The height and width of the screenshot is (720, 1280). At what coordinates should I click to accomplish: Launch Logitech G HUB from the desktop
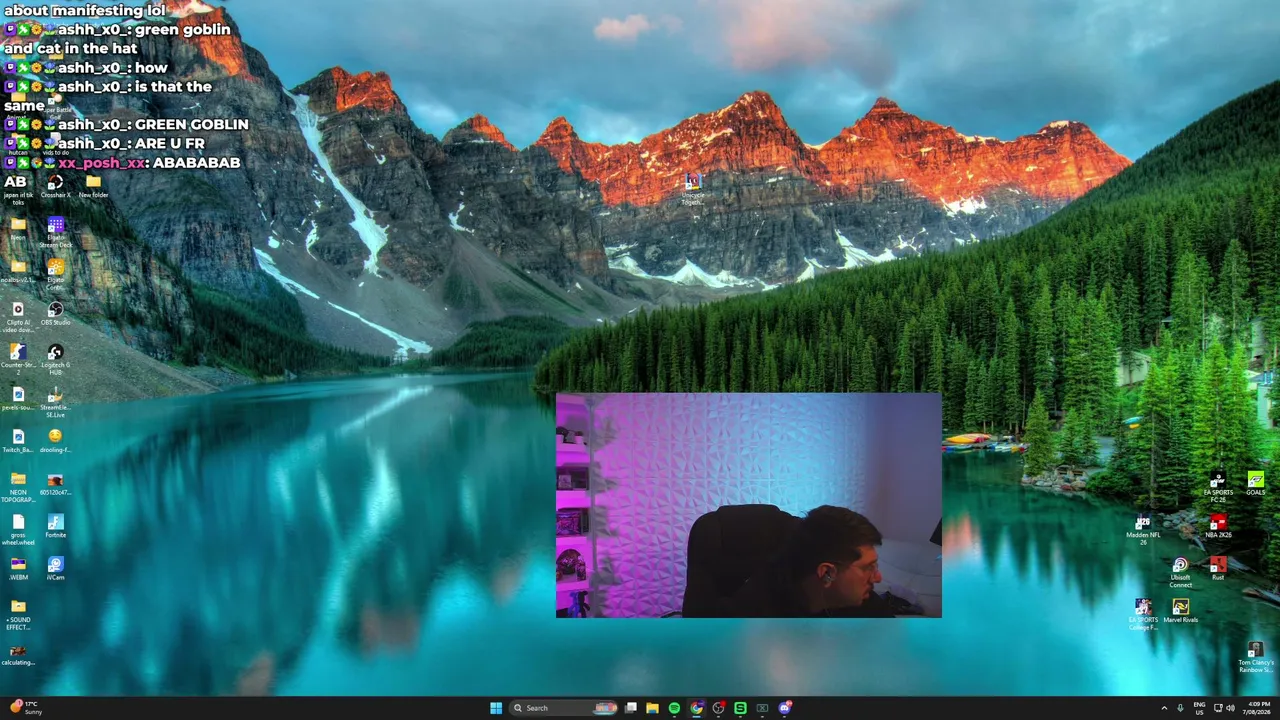(x=55, y=359)
